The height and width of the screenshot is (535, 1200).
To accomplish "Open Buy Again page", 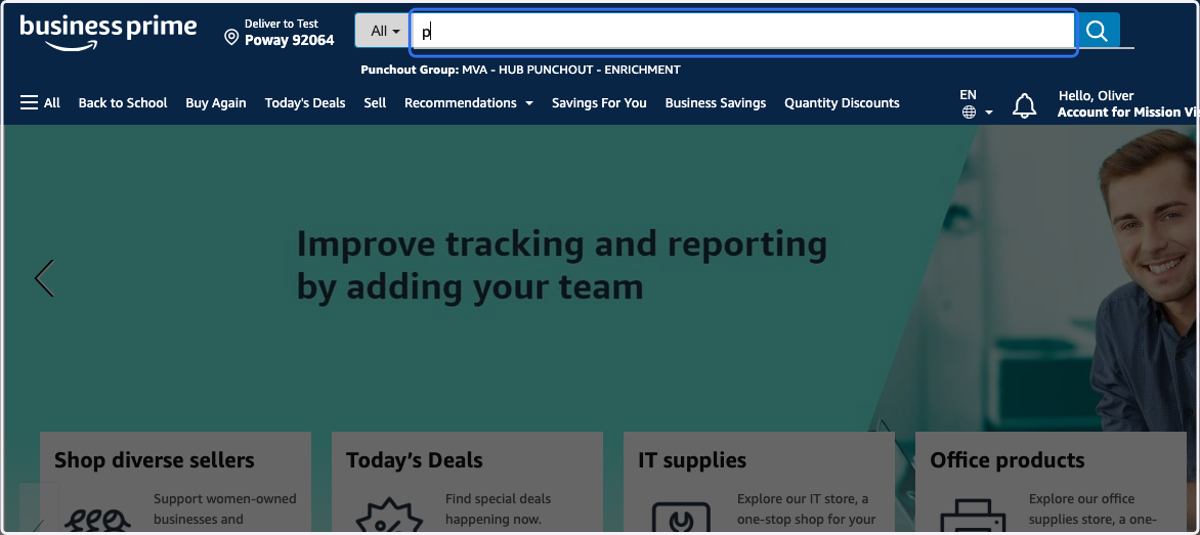I will click(216, 103).
